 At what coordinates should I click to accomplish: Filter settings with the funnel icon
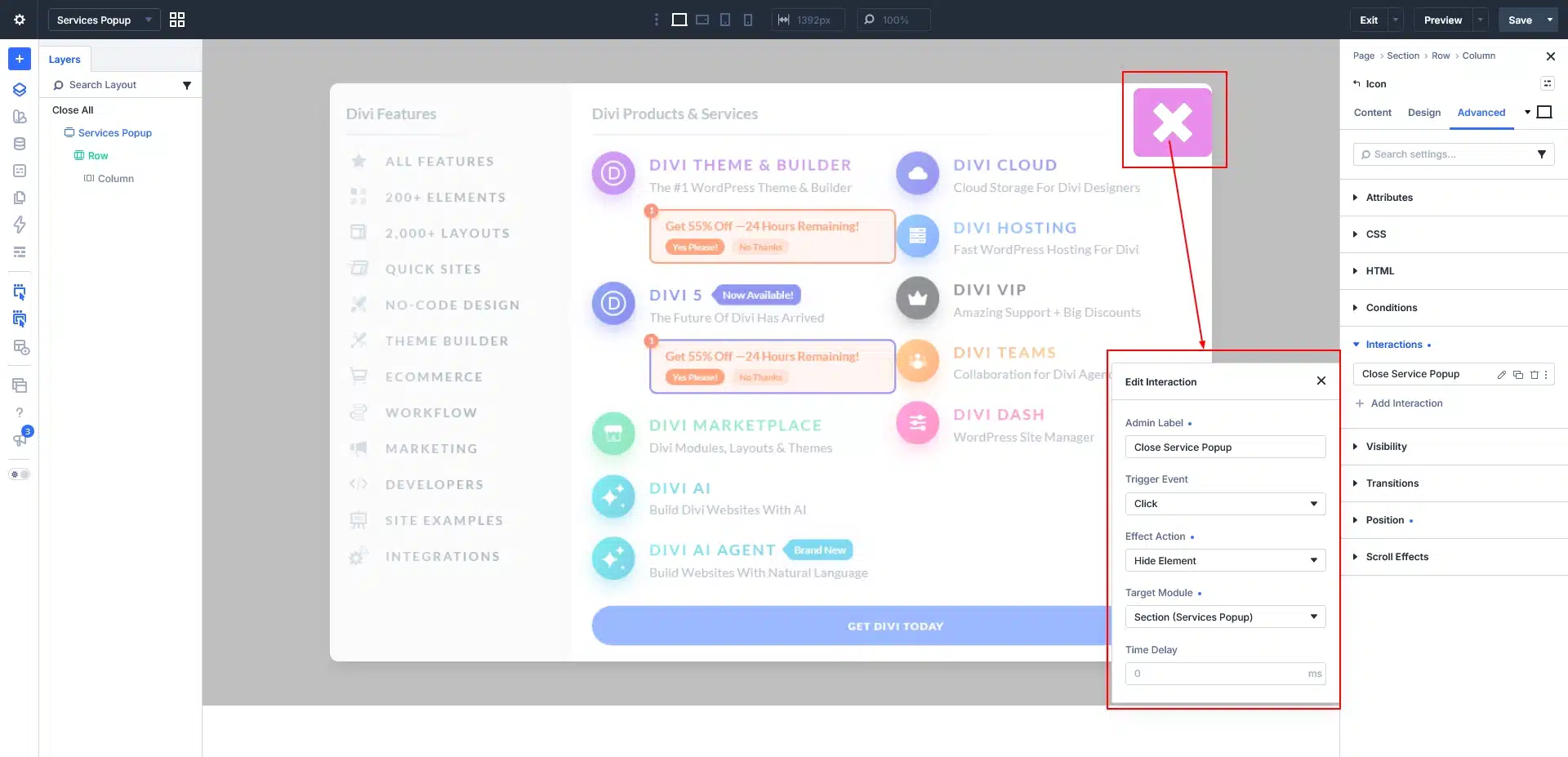click(1542, 154)
